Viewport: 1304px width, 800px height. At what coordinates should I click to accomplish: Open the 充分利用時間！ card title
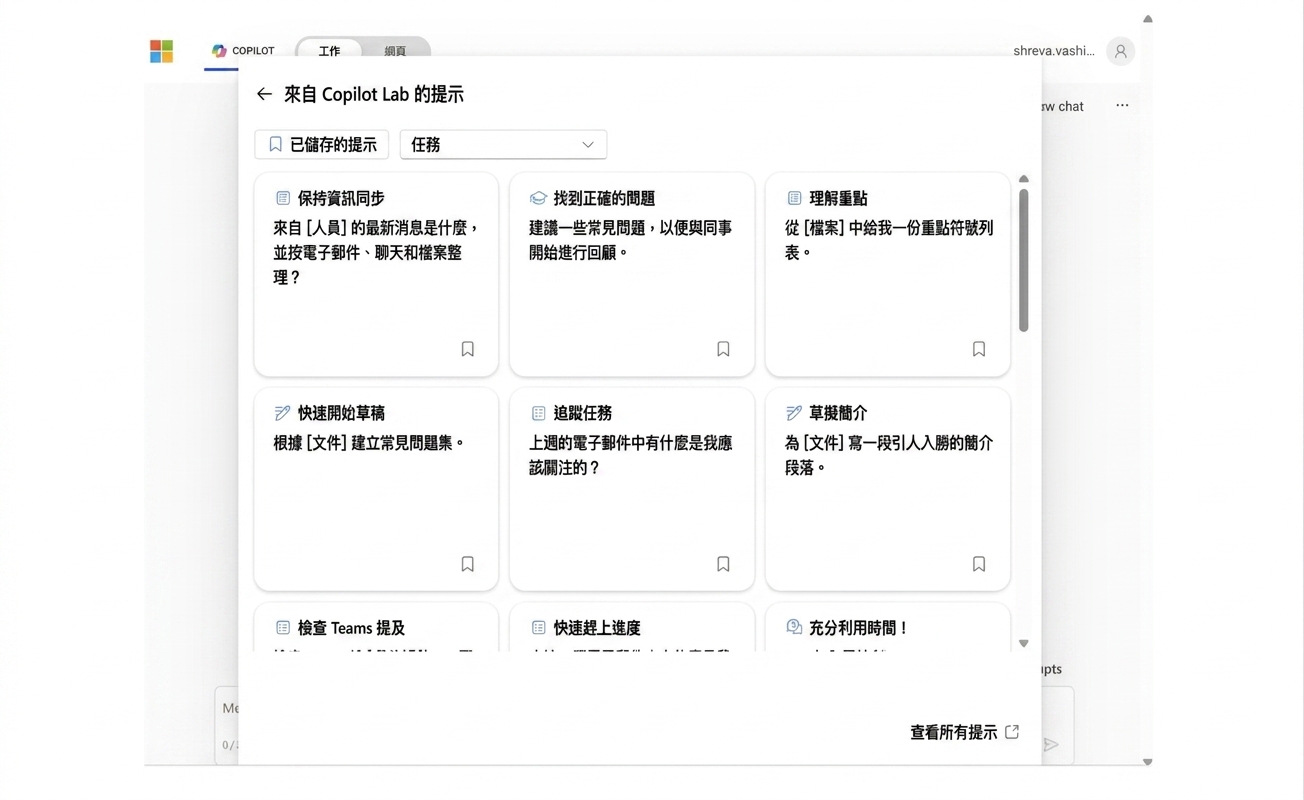click(859, 628)
